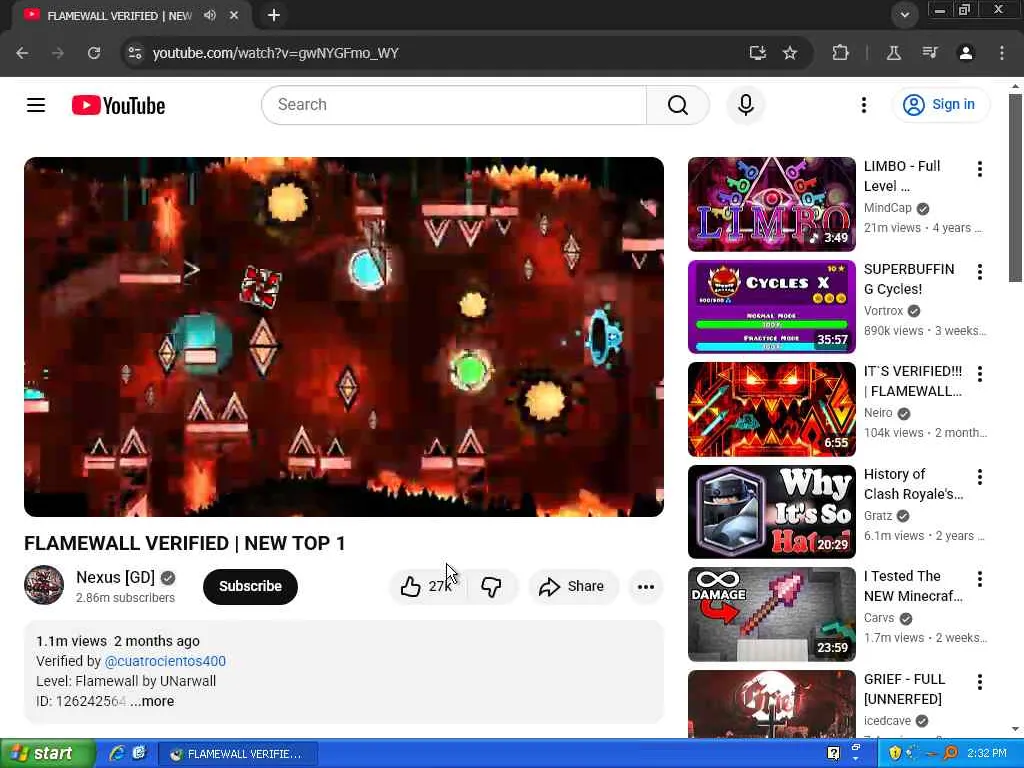Open History of Clash Royale's thumbnail
The width and height of the screenshot is (1024, 768).
point(771,511)
